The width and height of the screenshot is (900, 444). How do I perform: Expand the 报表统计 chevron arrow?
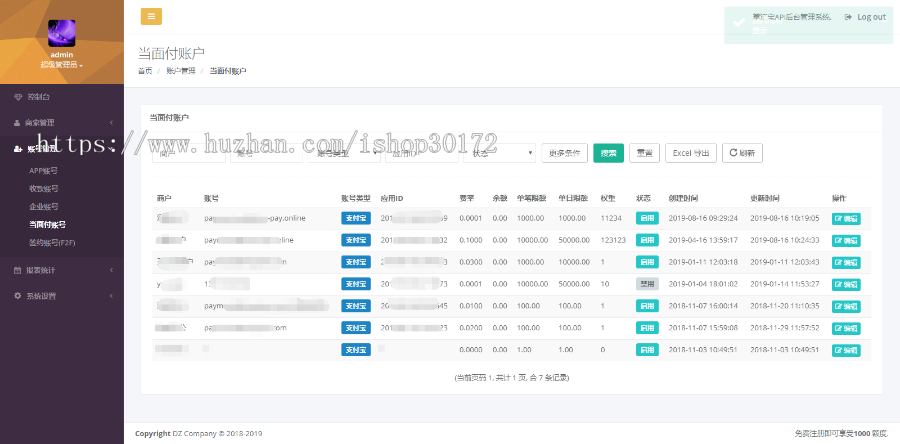click(111, 270)
